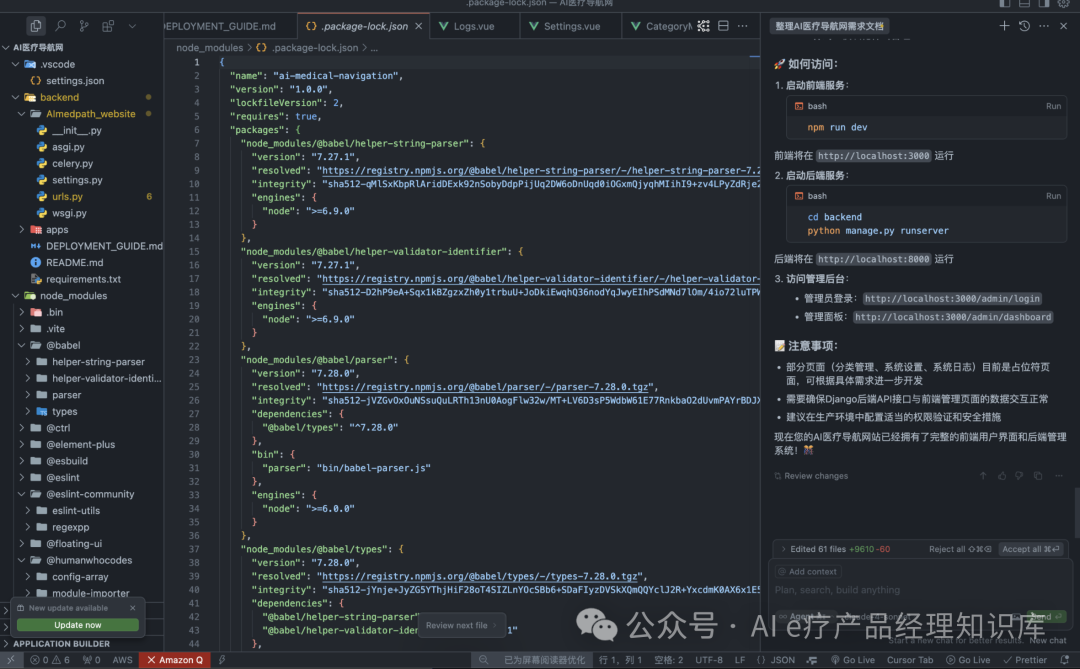Click Review changes in chat

811,475
